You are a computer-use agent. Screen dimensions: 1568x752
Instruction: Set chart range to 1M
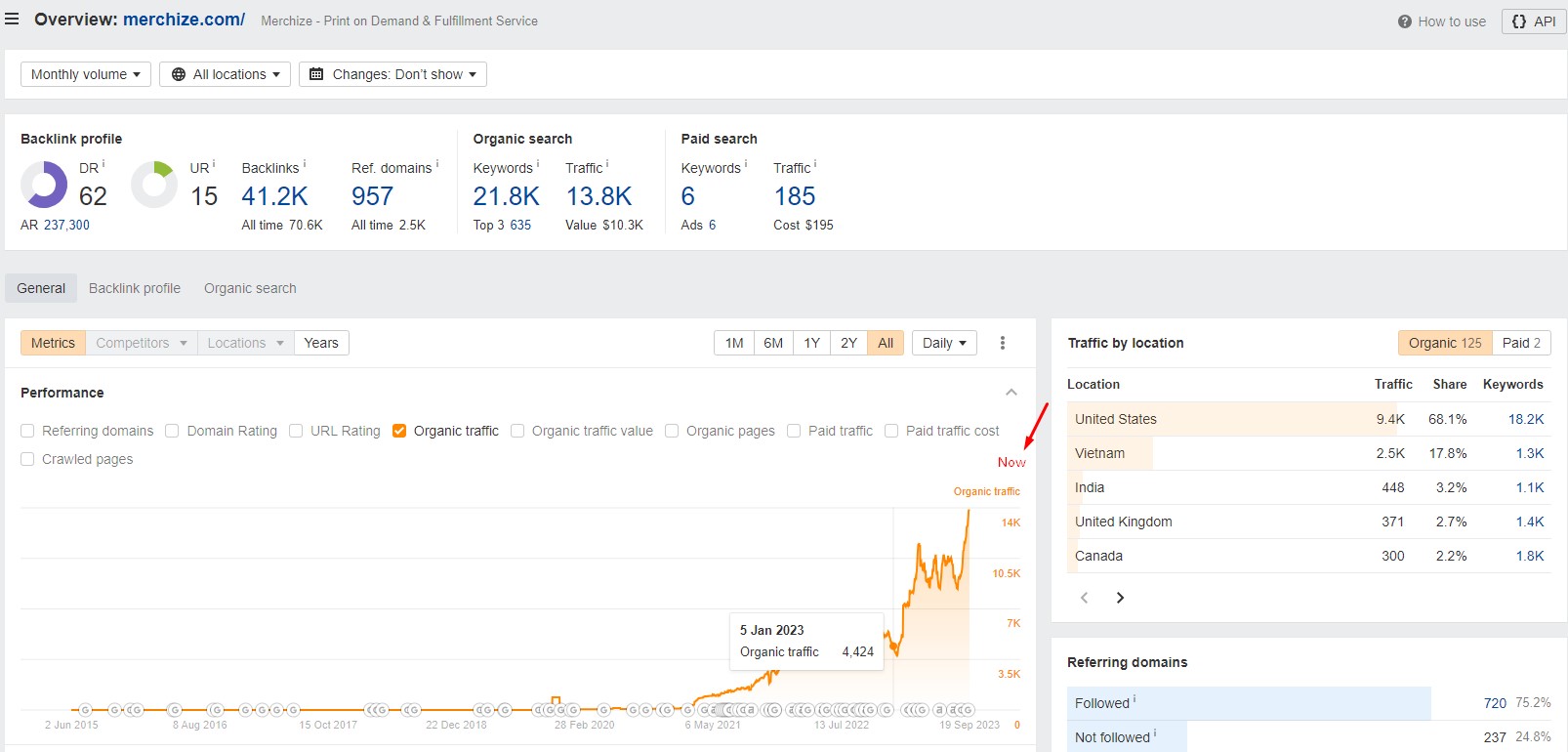click(734, 343)
